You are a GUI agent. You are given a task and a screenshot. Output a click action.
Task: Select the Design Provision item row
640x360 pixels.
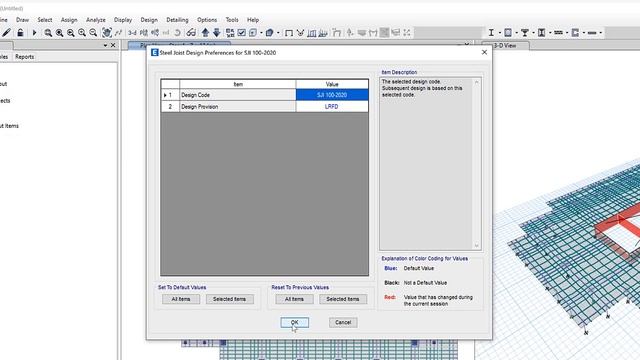click(x=238, y=107)
